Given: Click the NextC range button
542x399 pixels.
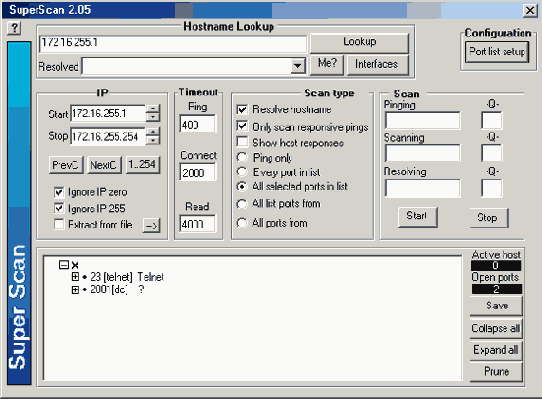Looking at the screenshot, I should point(104,165).
